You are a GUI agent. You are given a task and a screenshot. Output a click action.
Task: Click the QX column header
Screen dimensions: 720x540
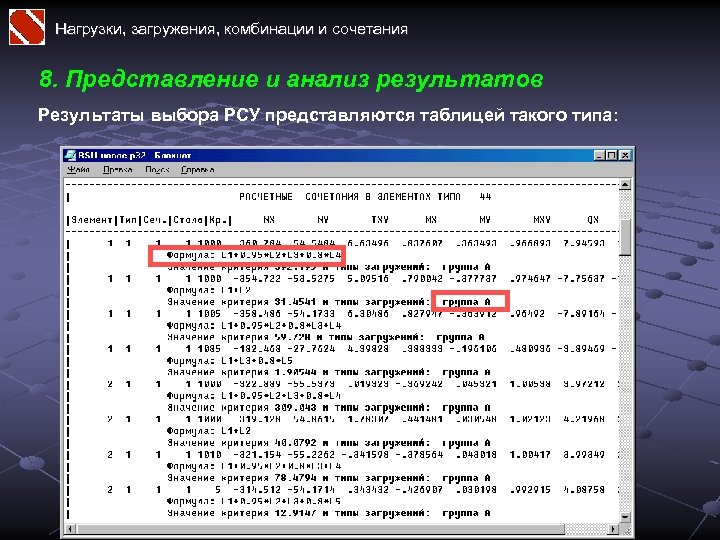[x=593, y=220]
